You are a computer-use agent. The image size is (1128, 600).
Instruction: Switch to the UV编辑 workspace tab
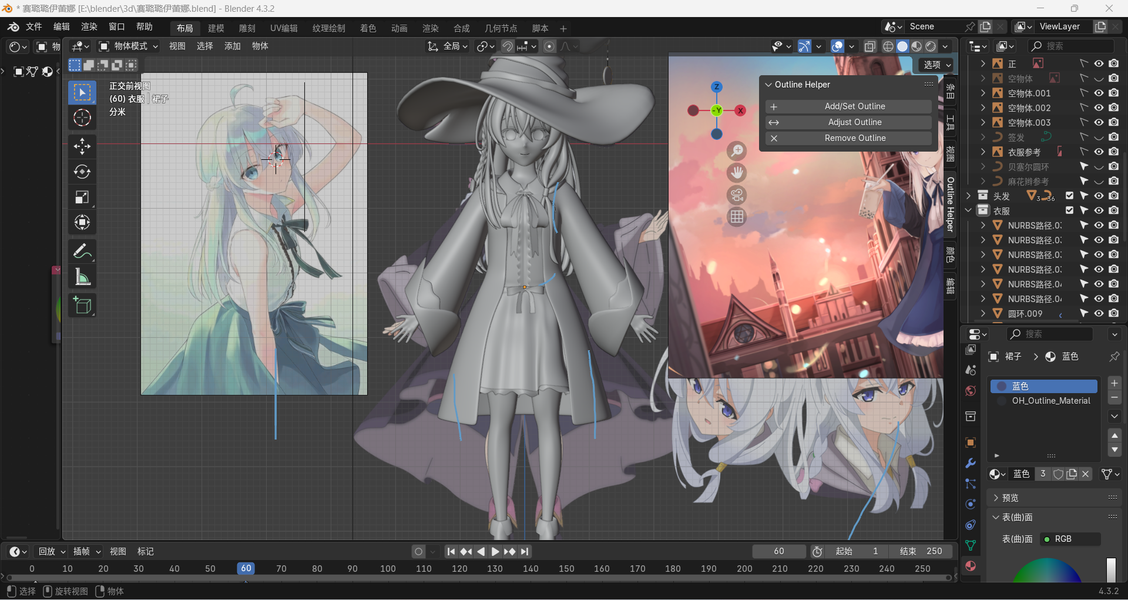click(x=283, y=28)
